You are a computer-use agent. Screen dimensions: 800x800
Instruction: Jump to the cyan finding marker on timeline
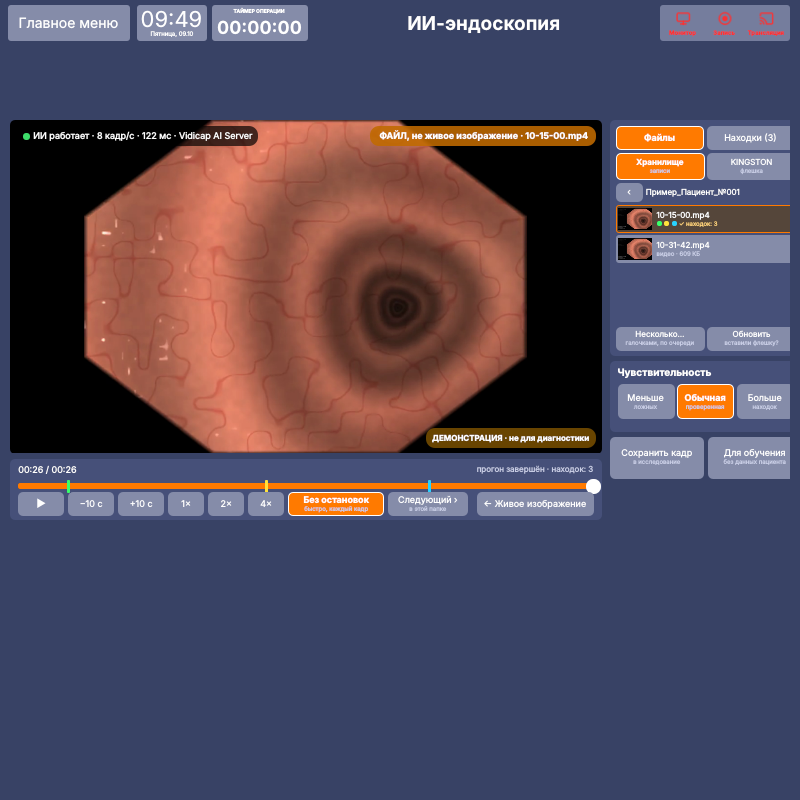pyautogui.click(x=430, y=486)
